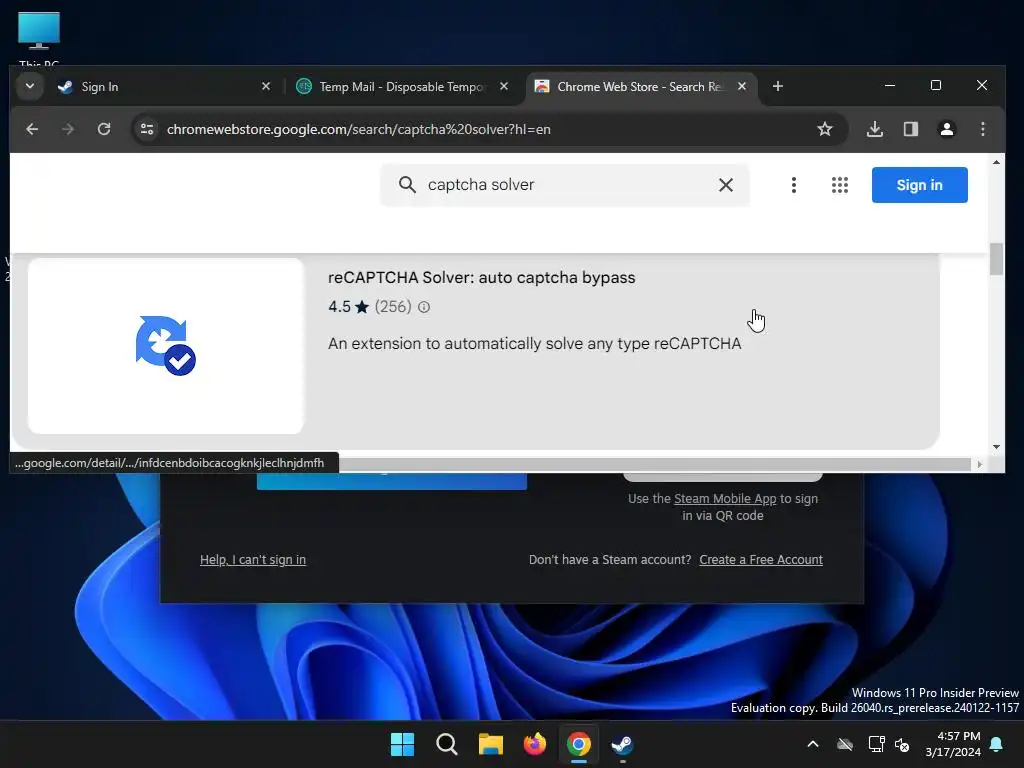Click the OneDrive cloud tray icon
1024x768 pixels.
click(x=845, y=744)
